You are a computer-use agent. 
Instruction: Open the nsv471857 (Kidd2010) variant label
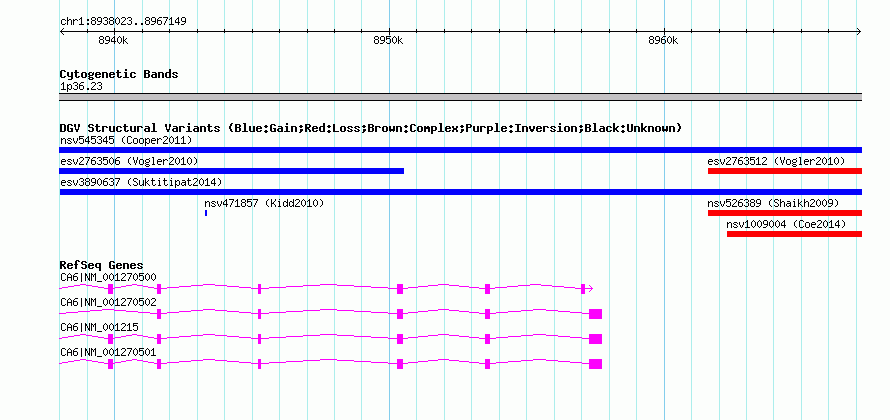tap(264, 203)
